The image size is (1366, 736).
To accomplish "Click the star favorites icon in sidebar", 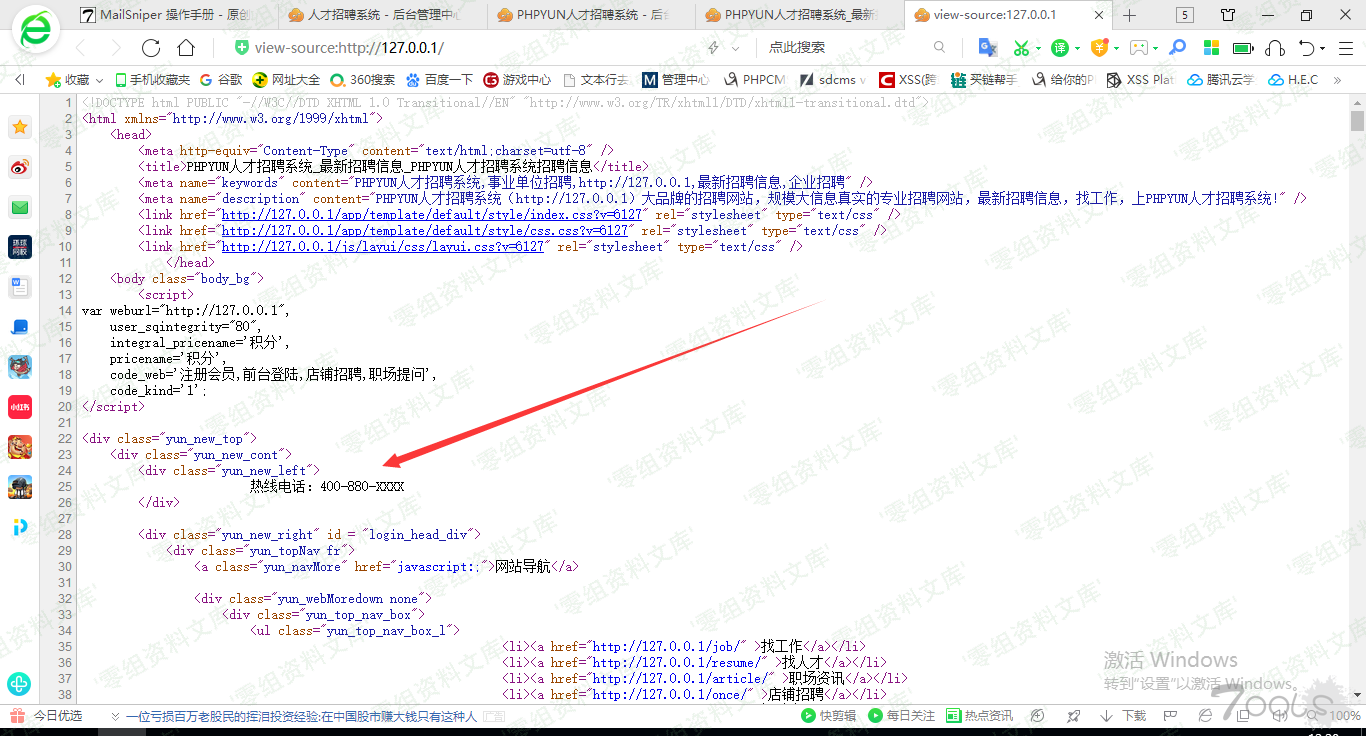I will 20,127.
